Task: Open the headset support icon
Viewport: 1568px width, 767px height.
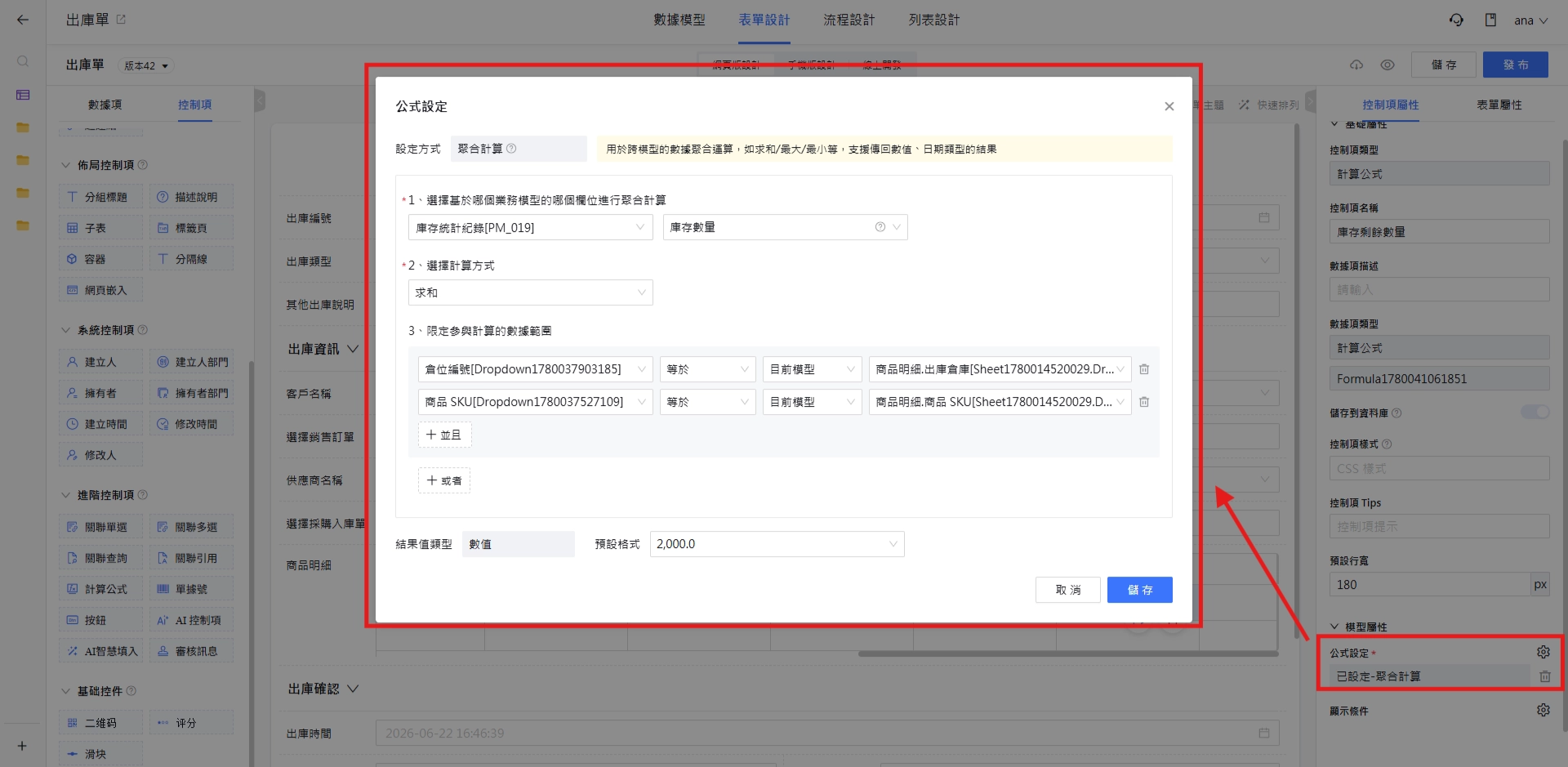Action: coord(1456,20)
